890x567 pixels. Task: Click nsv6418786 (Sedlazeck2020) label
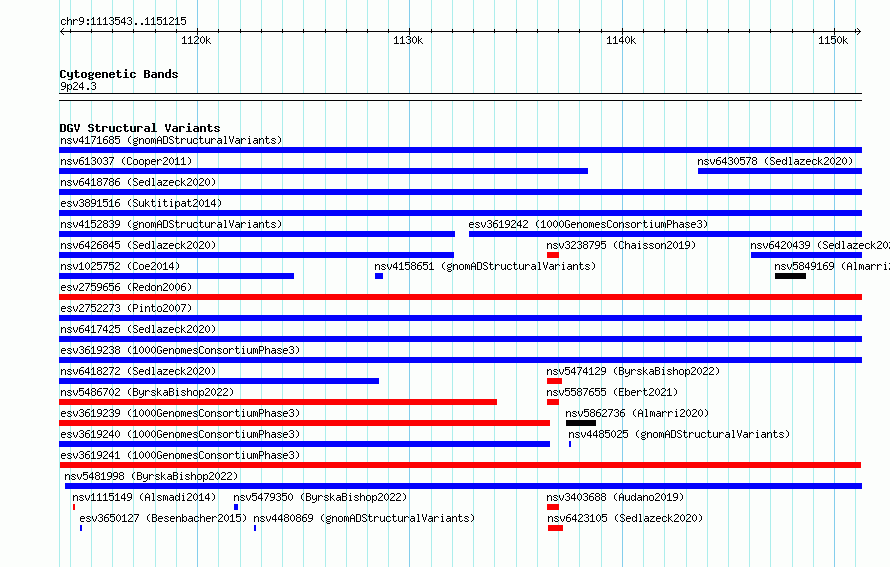(x=138, y=182)
